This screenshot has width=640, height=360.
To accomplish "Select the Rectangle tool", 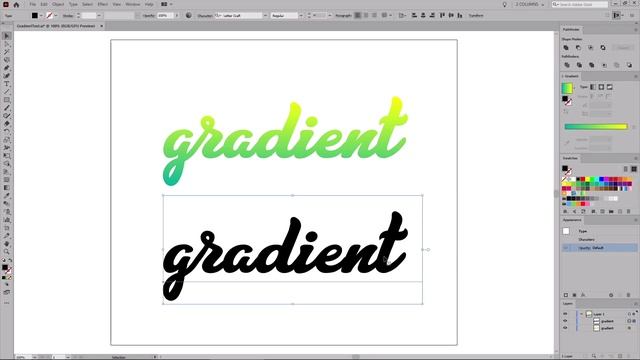I will [x=7, y=100].
